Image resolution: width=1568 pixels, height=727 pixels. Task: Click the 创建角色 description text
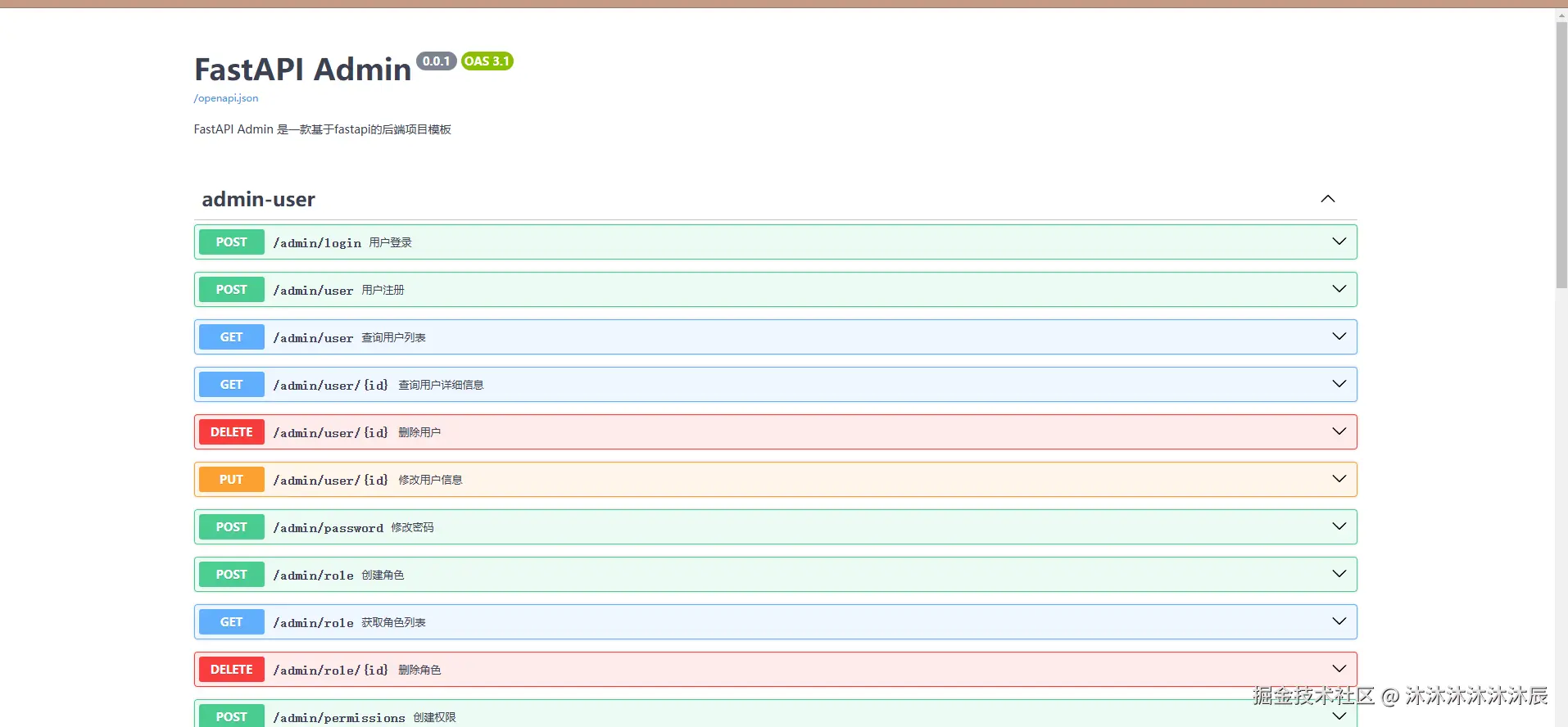point(383,575)
